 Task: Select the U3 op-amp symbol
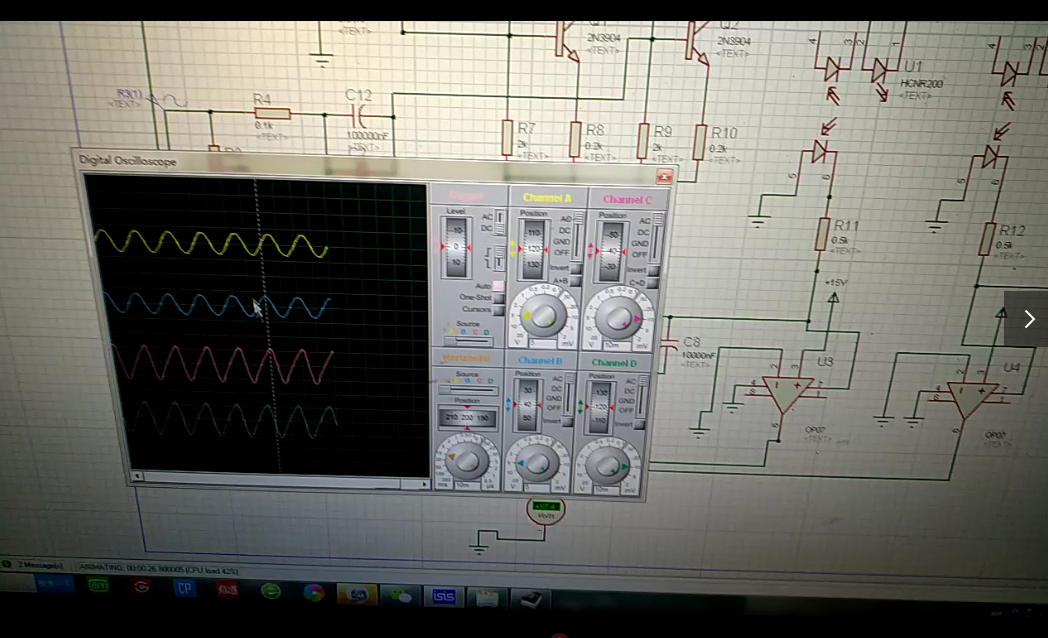coord(787,393)
